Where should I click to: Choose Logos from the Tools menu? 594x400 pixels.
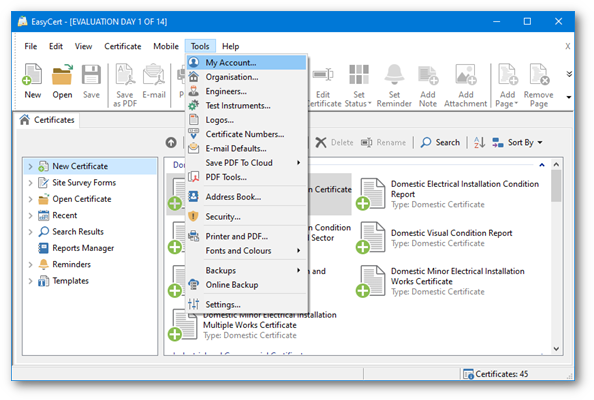tap(246, 120)
